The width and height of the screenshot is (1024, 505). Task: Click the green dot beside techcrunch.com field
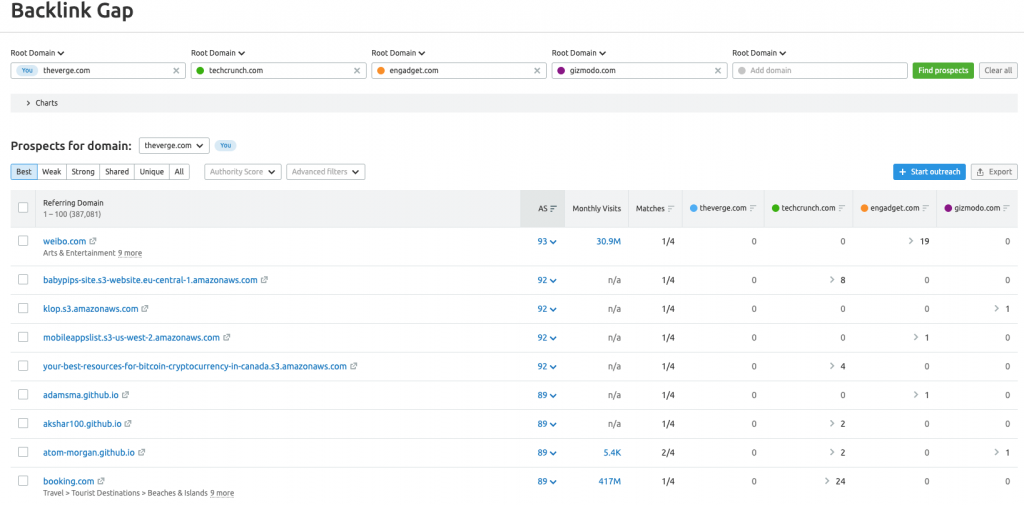200,71
